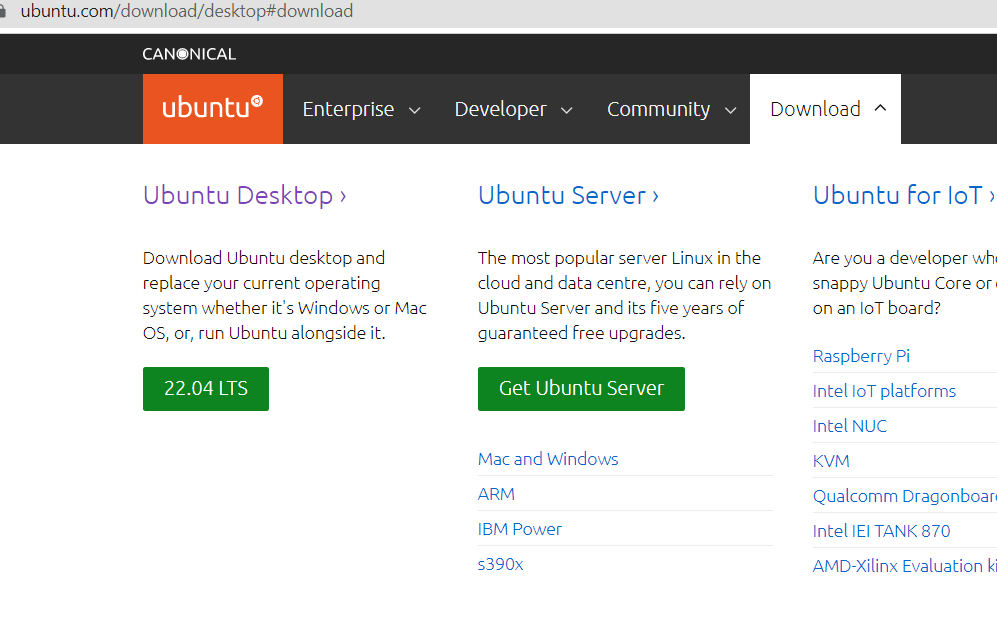This screenshot has width=997, height=630.
Task: Click the lock icon in address bar
Action: pos(3,11)
